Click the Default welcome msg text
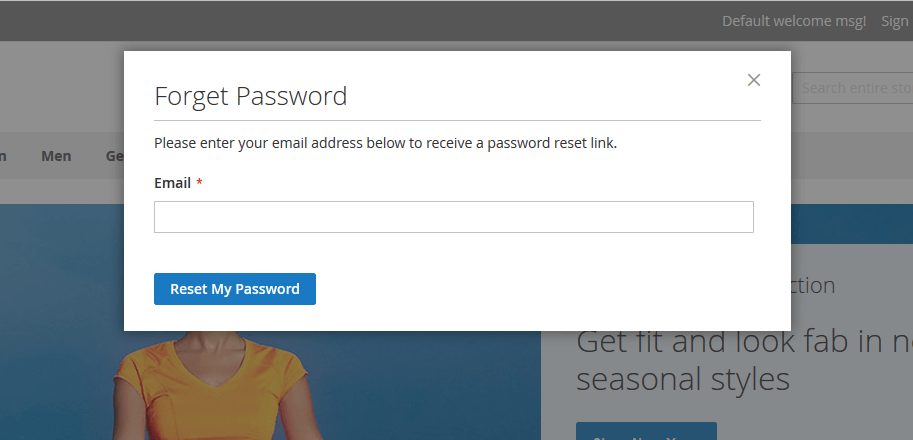913x440 pixels. 794,21
